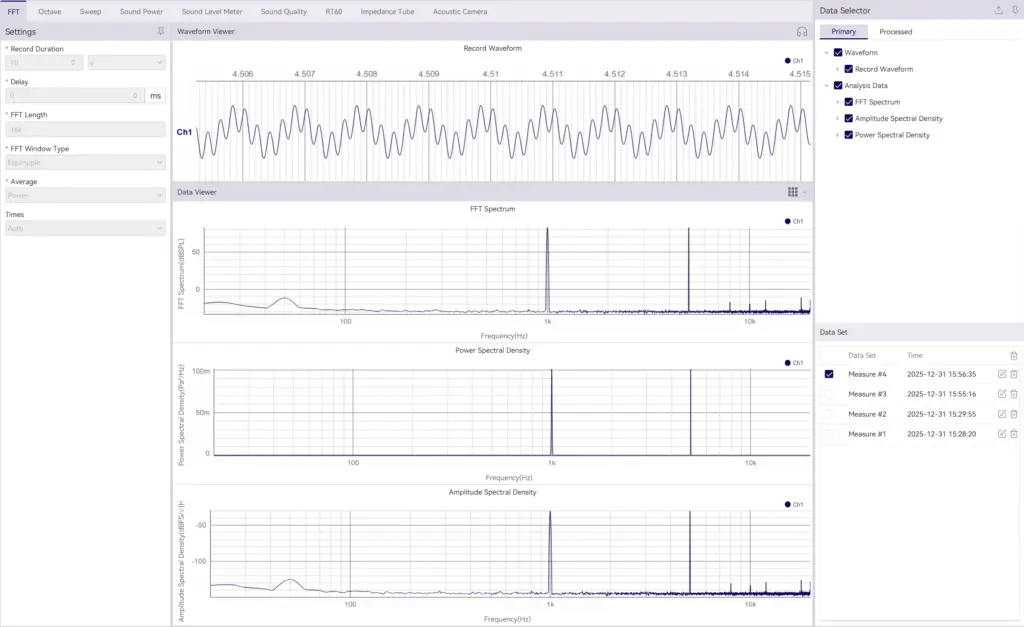1024x627 pixels.
Task: Select the RT60 module
Action: pyautogui.click(x=334, y=11)
